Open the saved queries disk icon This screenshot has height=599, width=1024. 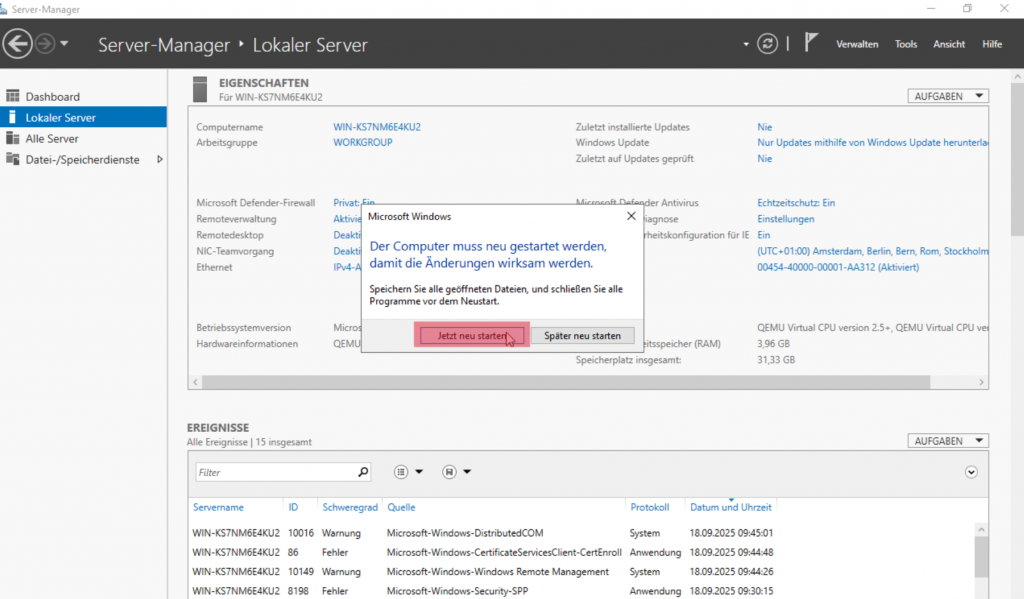[x=450, y=472]
